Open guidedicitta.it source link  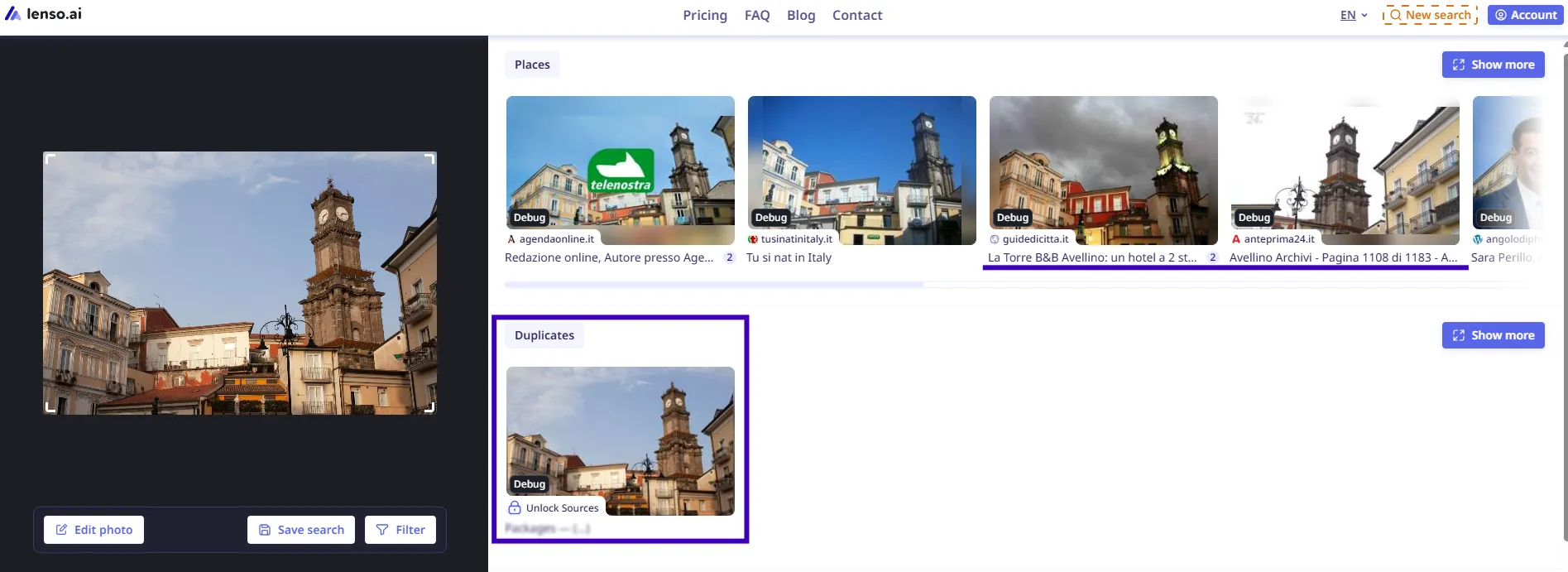pyautogui.click(x=1035, y=239)
